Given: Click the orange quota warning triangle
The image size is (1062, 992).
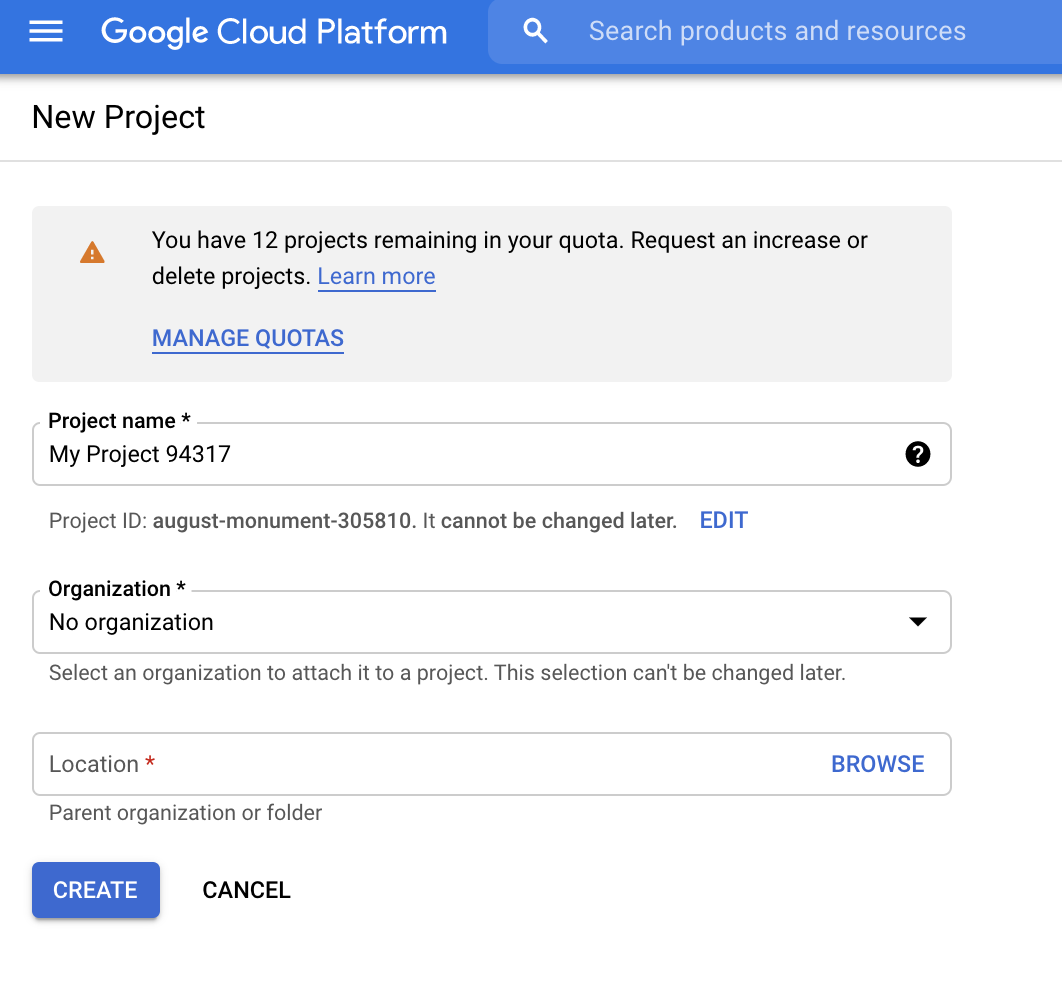Looking at the screenshot, I should 92,253.
